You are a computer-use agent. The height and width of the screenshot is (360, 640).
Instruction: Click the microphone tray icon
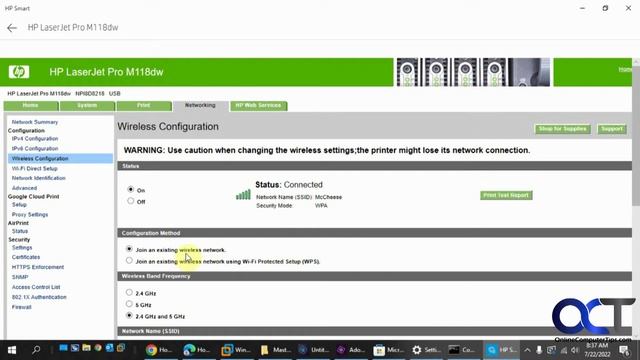pos(539,350)
